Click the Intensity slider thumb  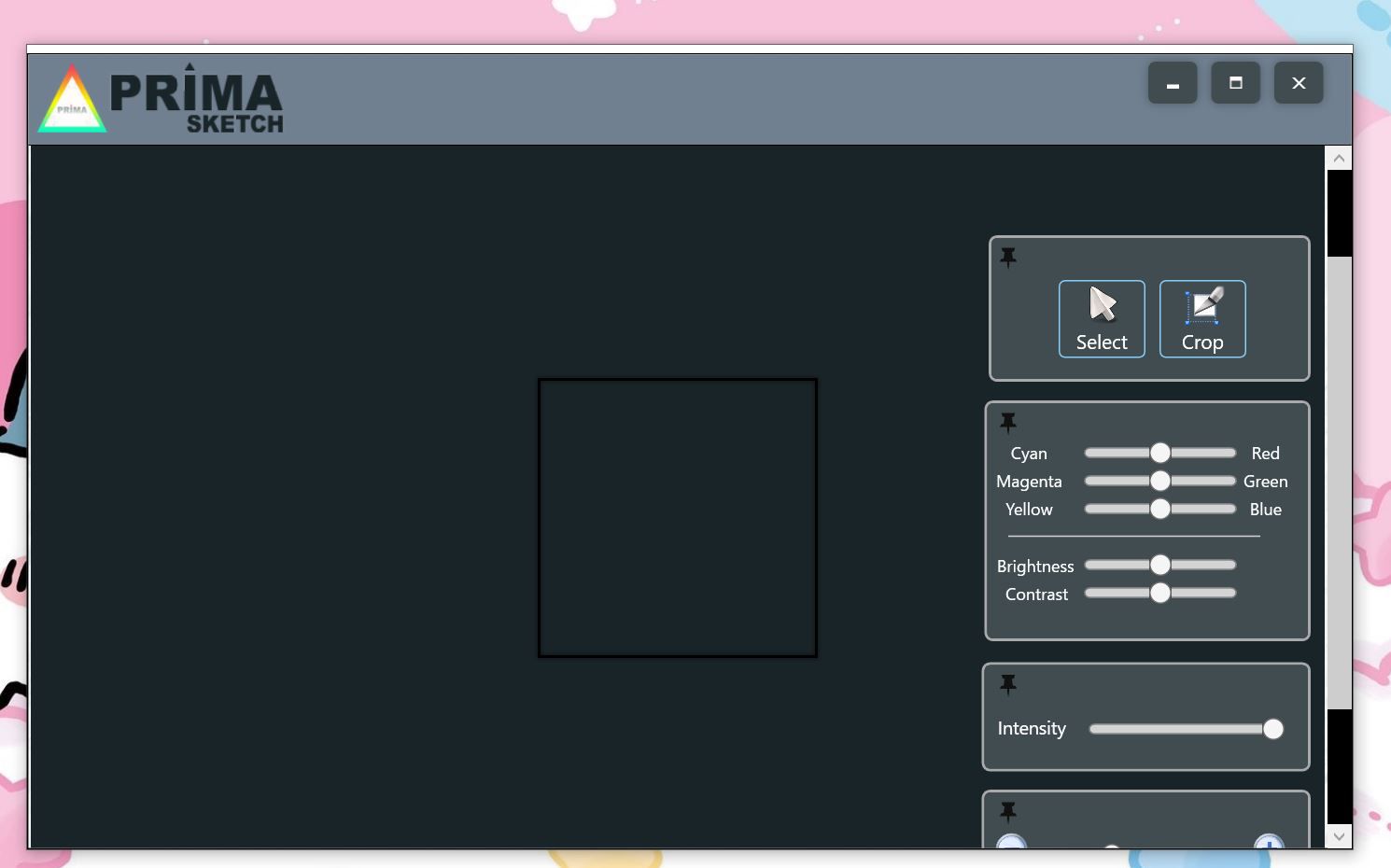[x=1273, y=729]
